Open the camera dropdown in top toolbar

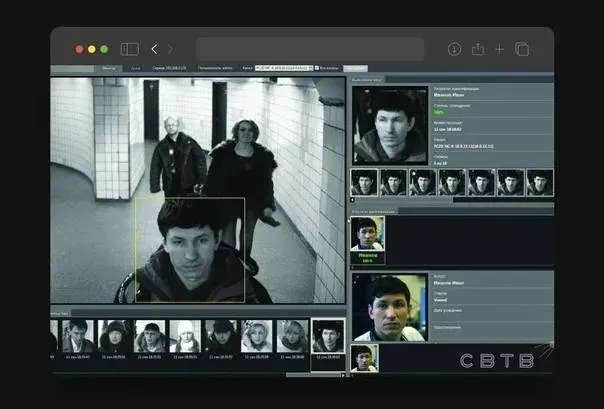click(x=284, y=68)
